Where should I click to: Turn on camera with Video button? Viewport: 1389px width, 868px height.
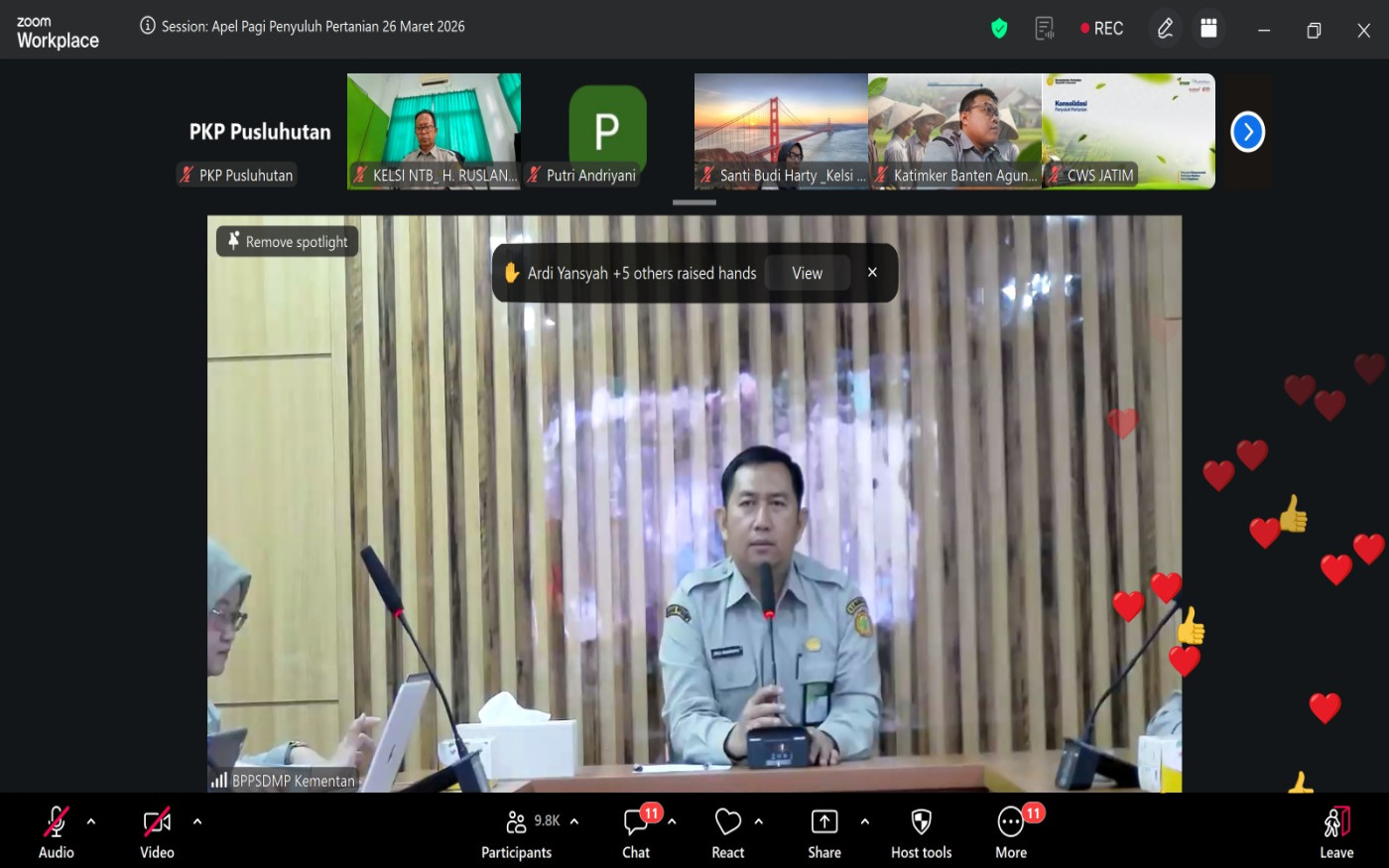point(157,833)
